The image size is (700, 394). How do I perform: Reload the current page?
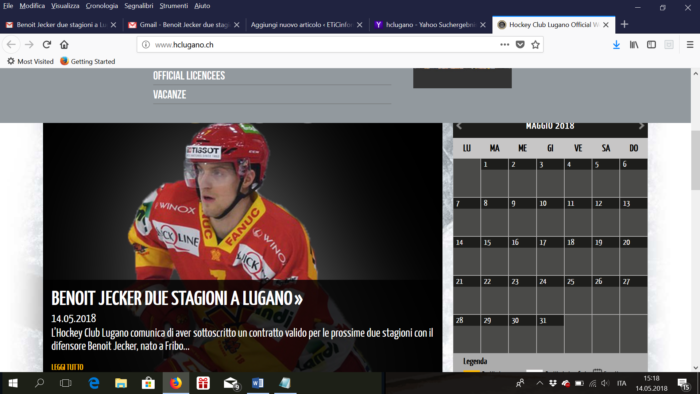coord(46,45)
